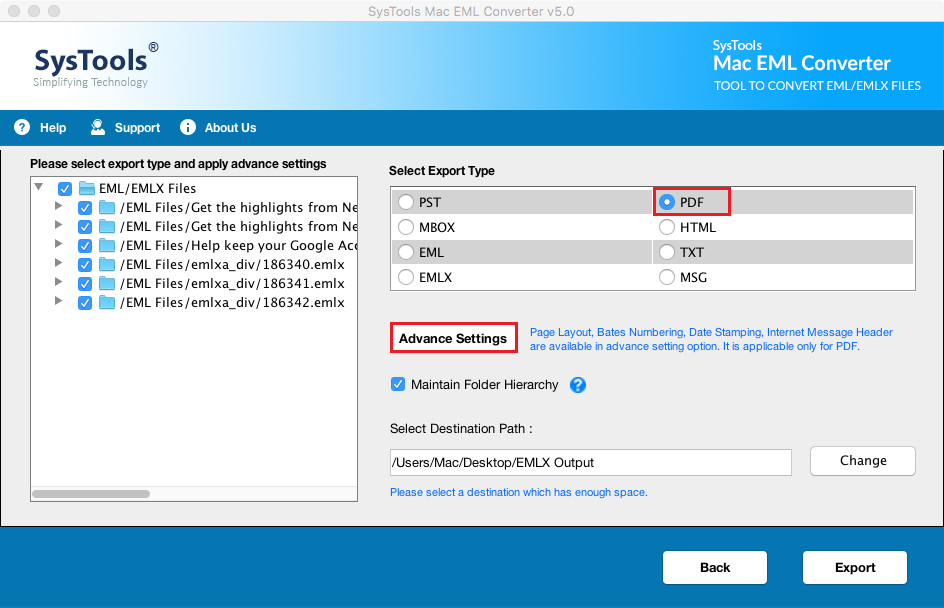
Task: Go Back to the previous step
Action: click(x=715, y=568)
